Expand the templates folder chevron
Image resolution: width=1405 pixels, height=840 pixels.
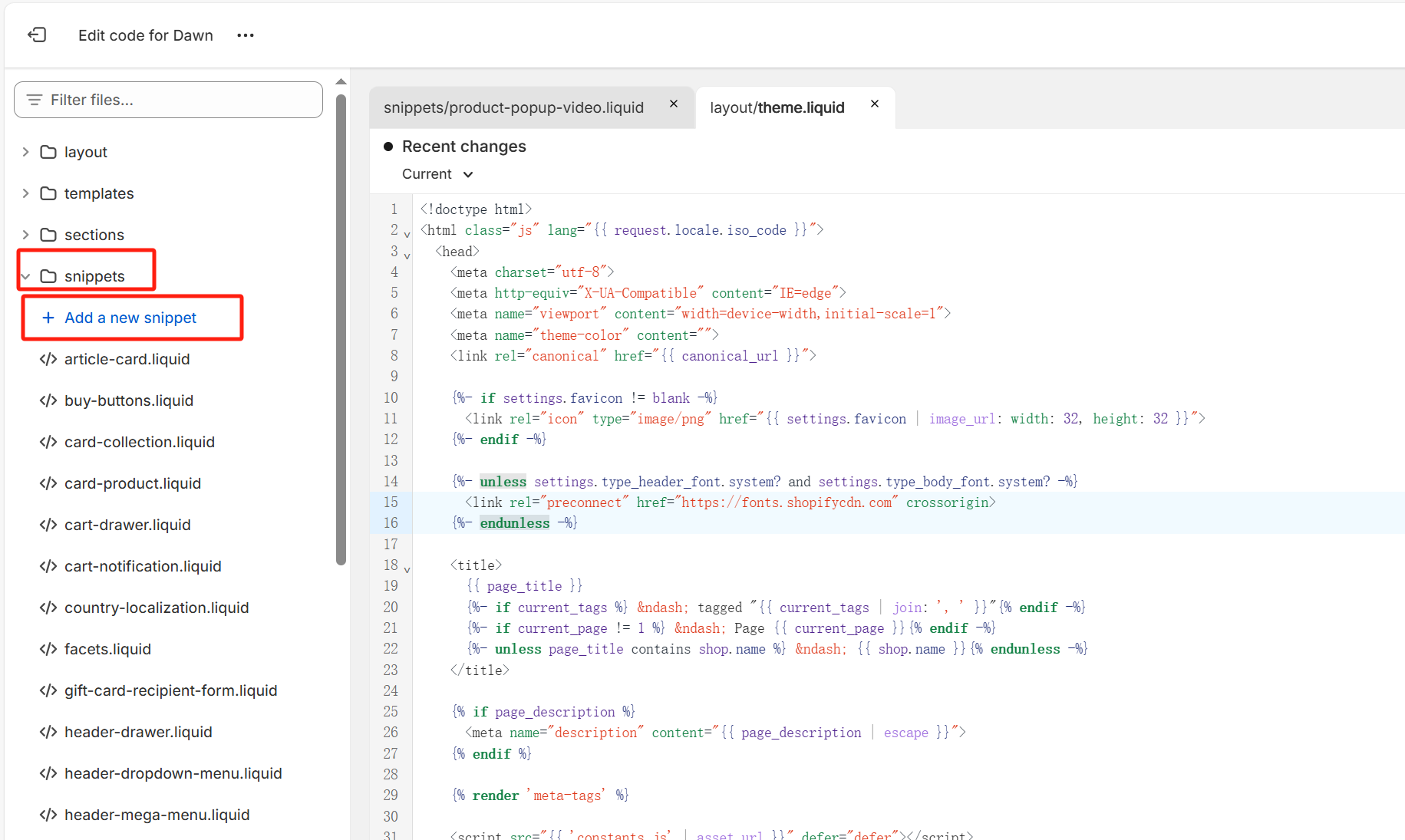coord(25,193)
